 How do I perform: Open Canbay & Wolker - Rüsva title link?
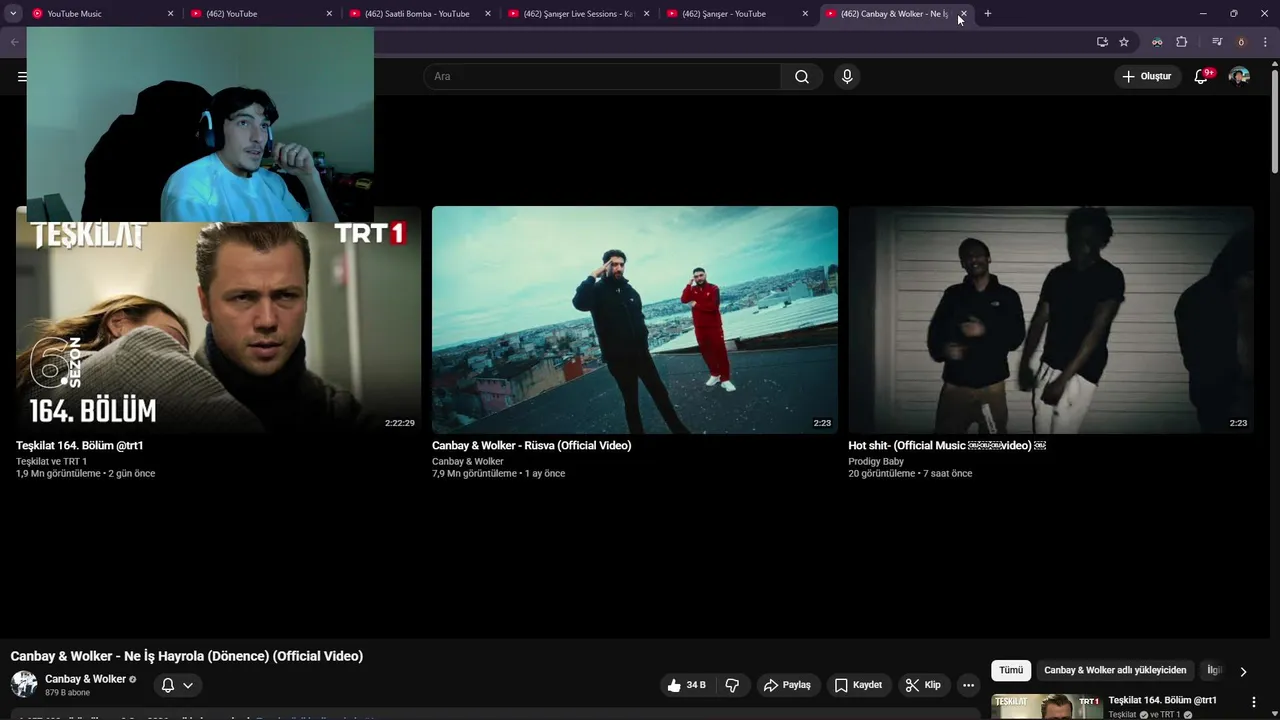531,446
